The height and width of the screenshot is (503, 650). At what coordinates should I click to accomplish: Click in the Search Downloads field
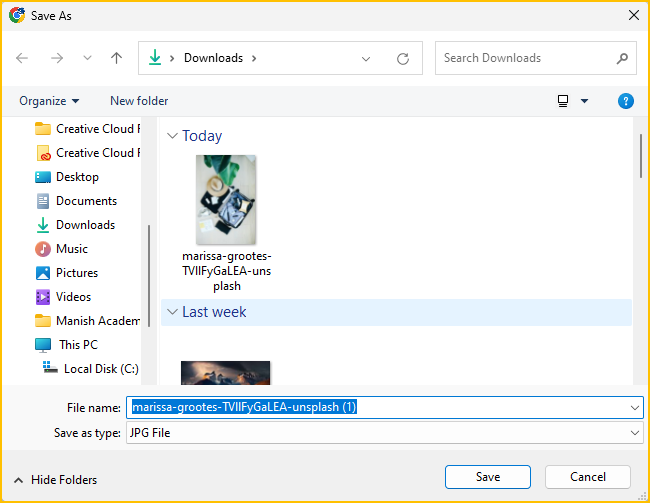(525, 58)
